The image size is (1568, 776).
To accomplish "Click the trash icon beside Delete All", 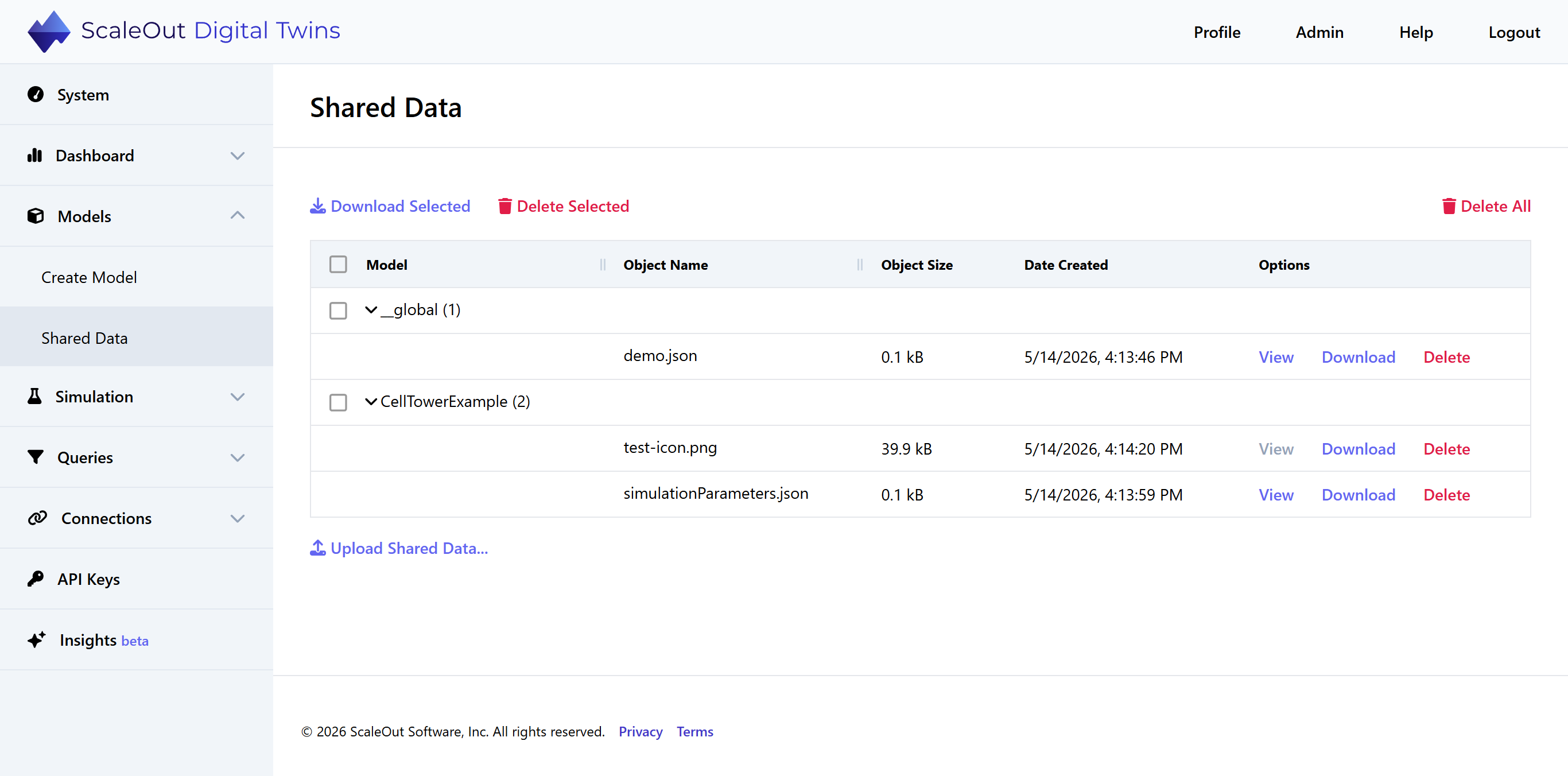I will 1449,206.
